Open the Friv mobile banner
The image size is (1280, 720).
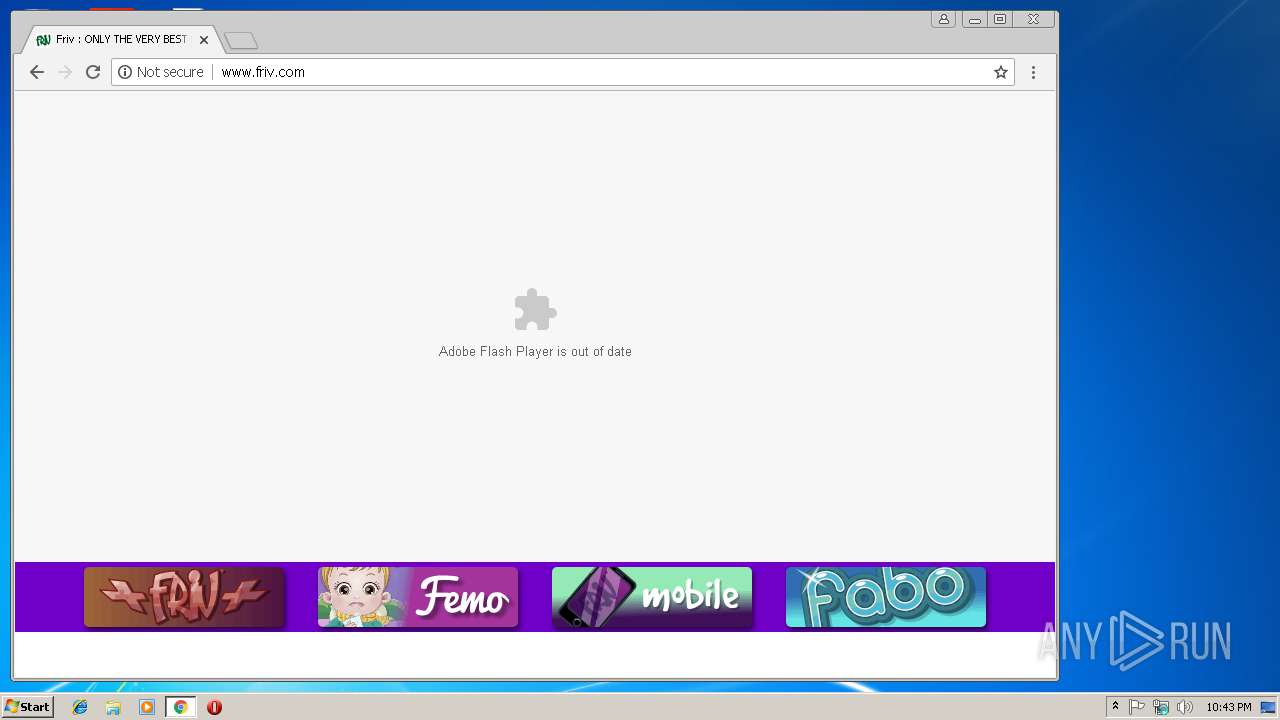(652, 597)
